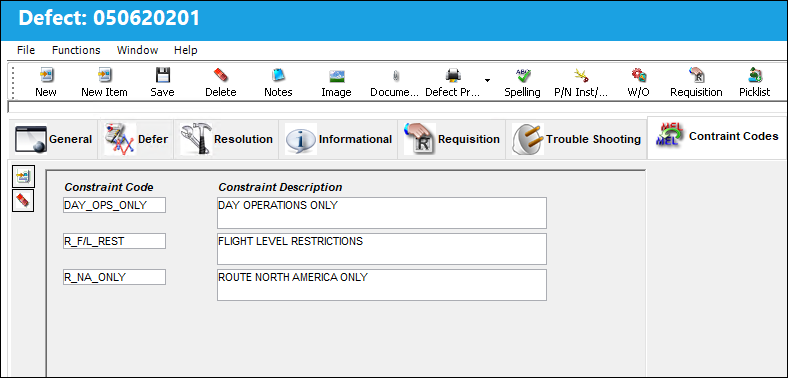
Task: Switch to the General tab
Action: [x=53, y=139]
